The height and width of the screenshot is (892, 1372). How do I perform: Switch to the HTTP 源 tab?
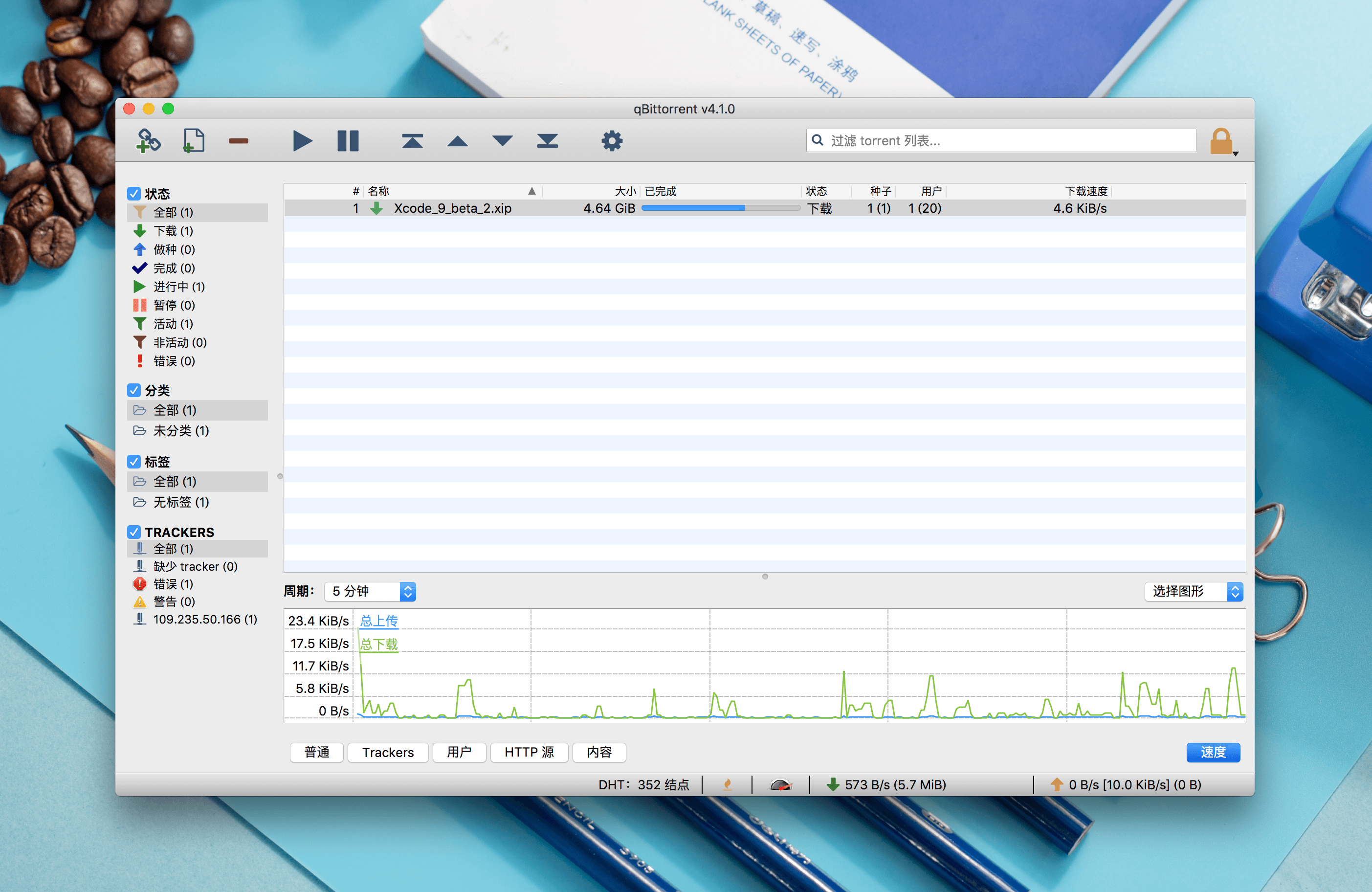529,752
